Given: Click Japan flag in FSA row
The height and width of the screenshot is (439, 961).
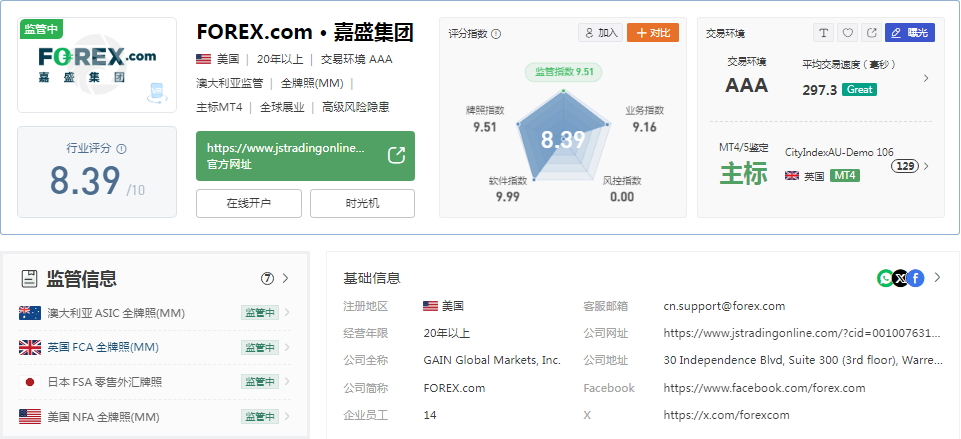Looking at the screenshot, I should 30,382.
